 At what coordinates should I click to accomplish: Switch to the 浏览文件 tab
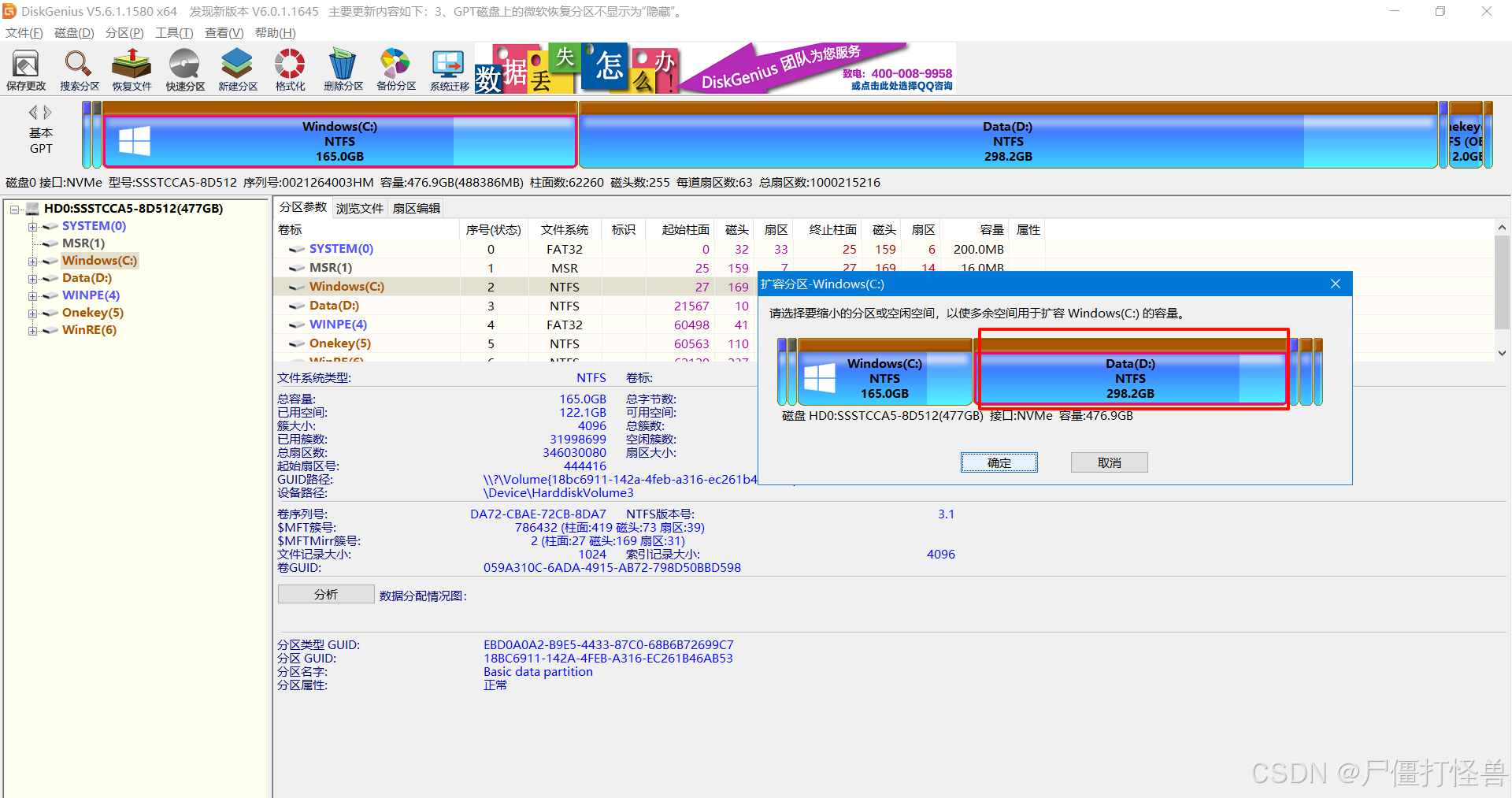pos(360,208)
